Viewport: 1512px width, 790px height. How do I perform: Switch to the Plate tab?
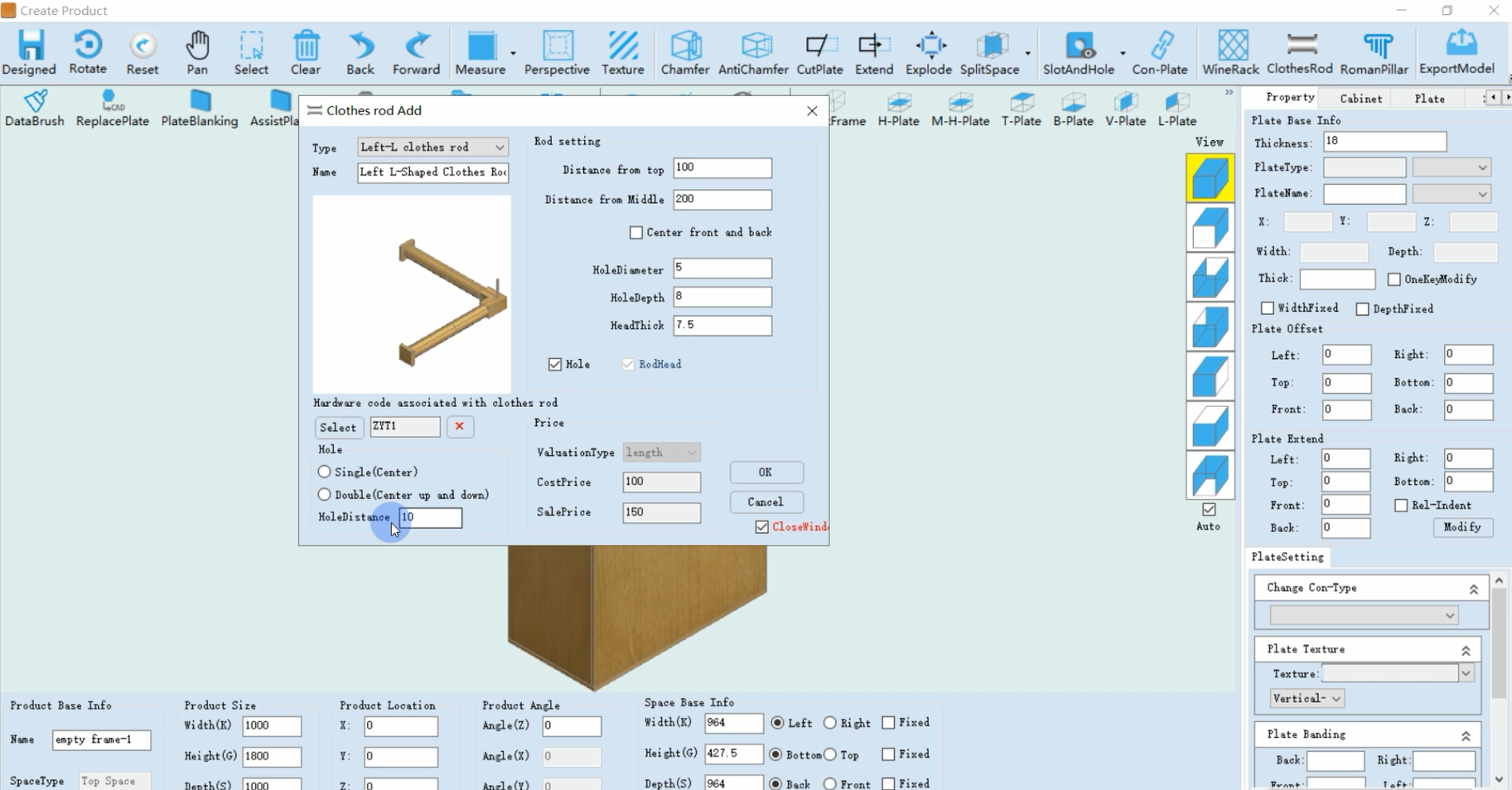(1430, 99)
